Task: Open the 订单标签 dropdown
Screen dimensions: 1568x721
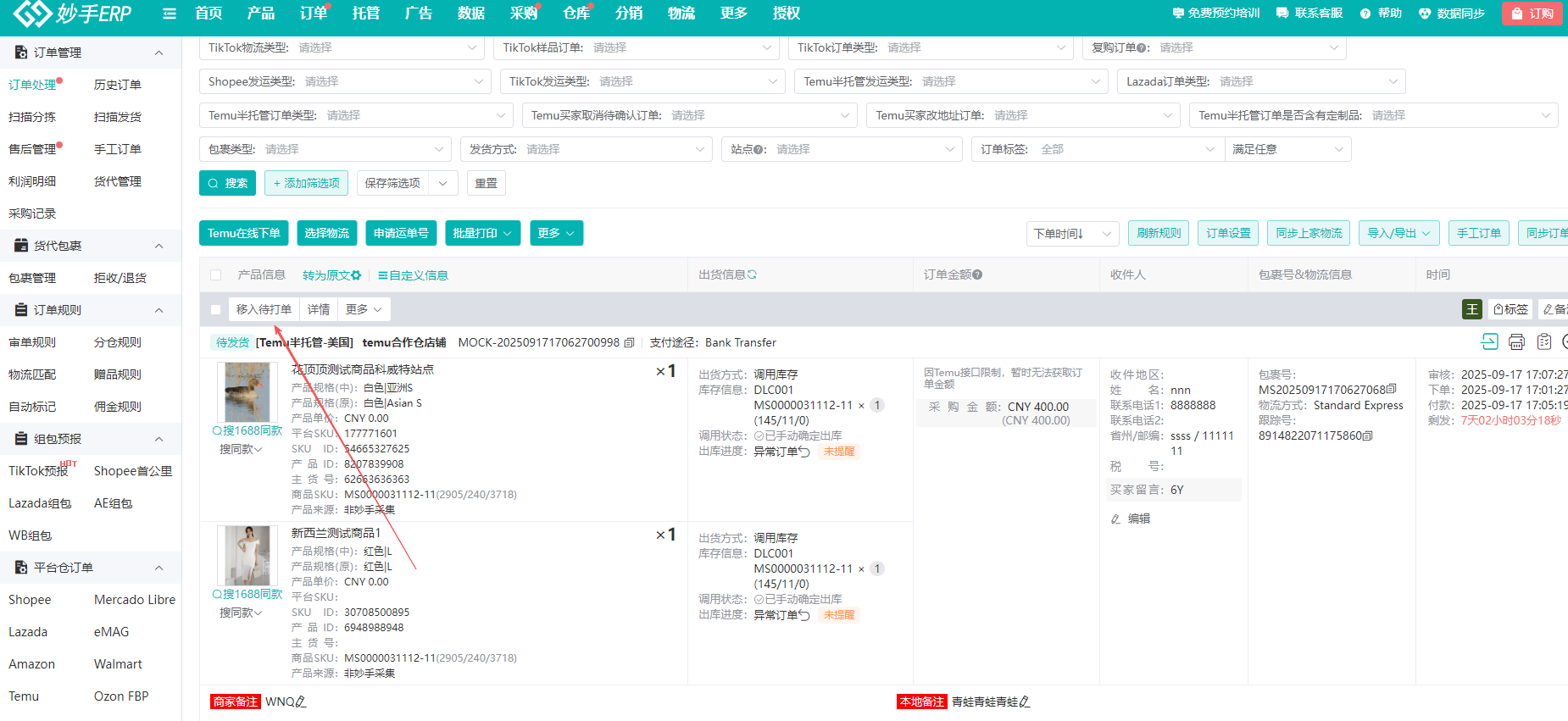Action: pos(1098,149)
